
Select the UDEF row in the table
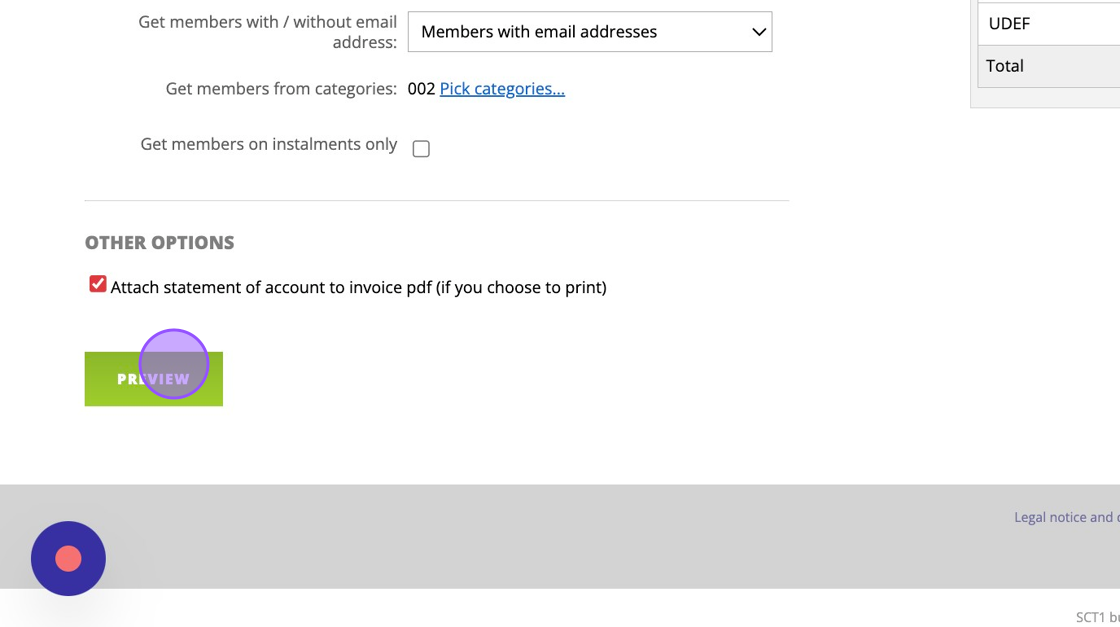pos(1048,23)
